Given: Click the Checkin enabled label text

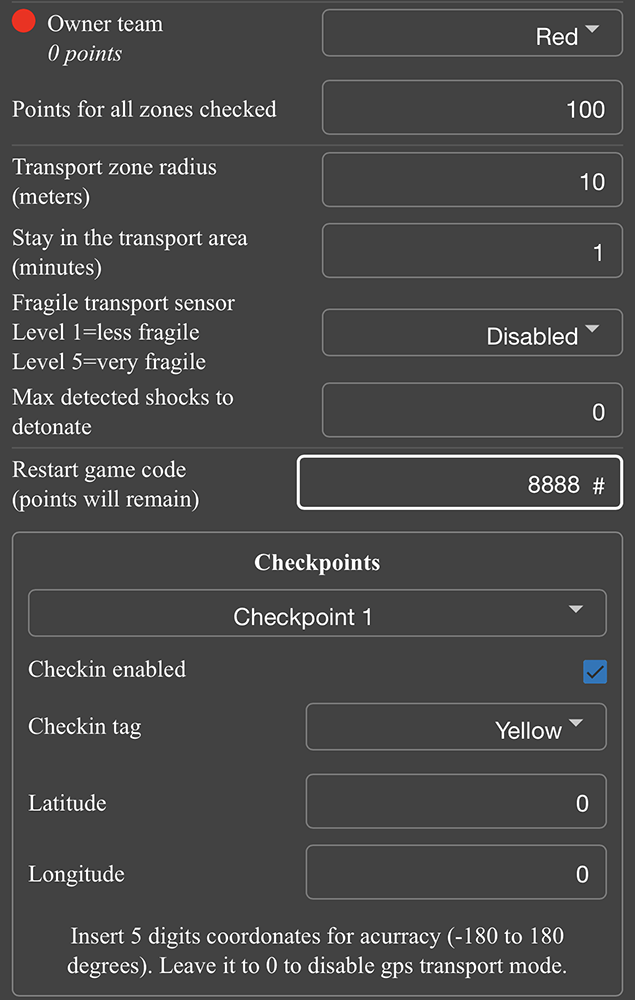Looking at the screenshot, I should 107,669.
